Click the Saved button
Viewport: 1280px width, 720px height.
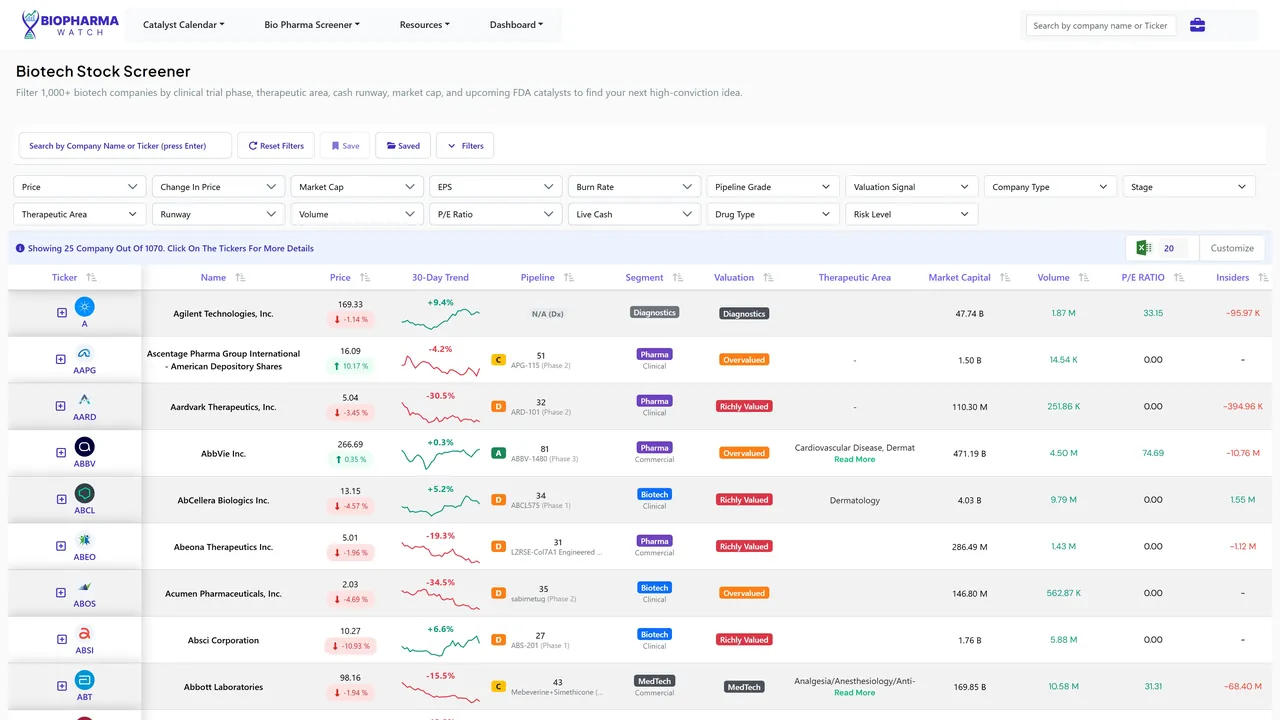(x=403, y=146)
